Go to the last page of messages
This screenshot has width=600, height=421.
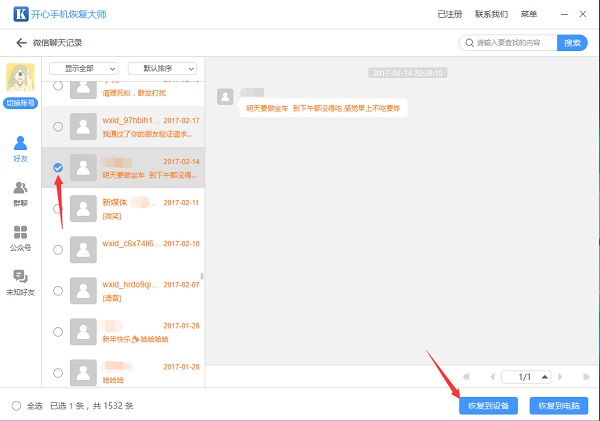coord(586,377)
